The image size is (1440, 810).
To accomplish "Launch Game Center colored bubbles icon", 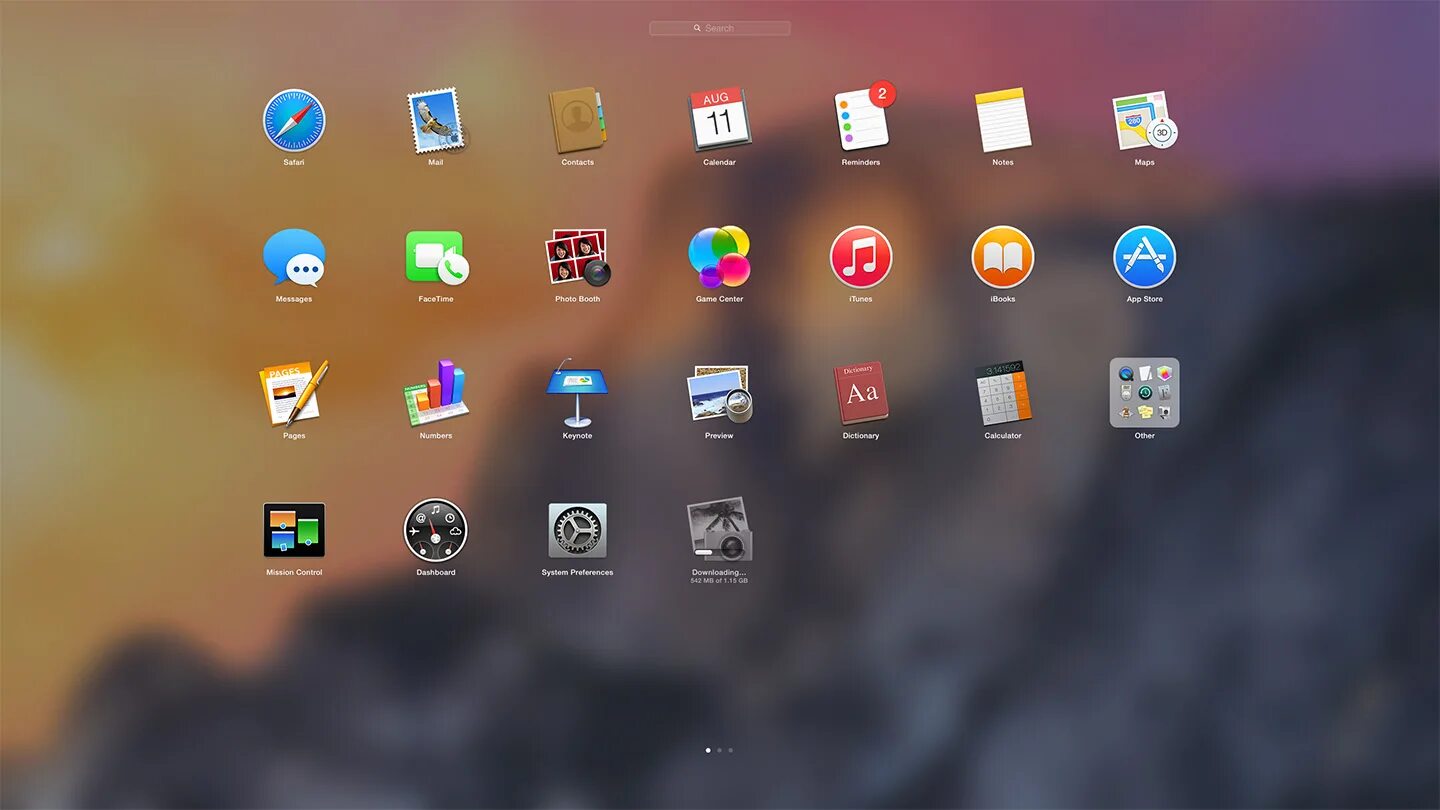I will 719,257.
